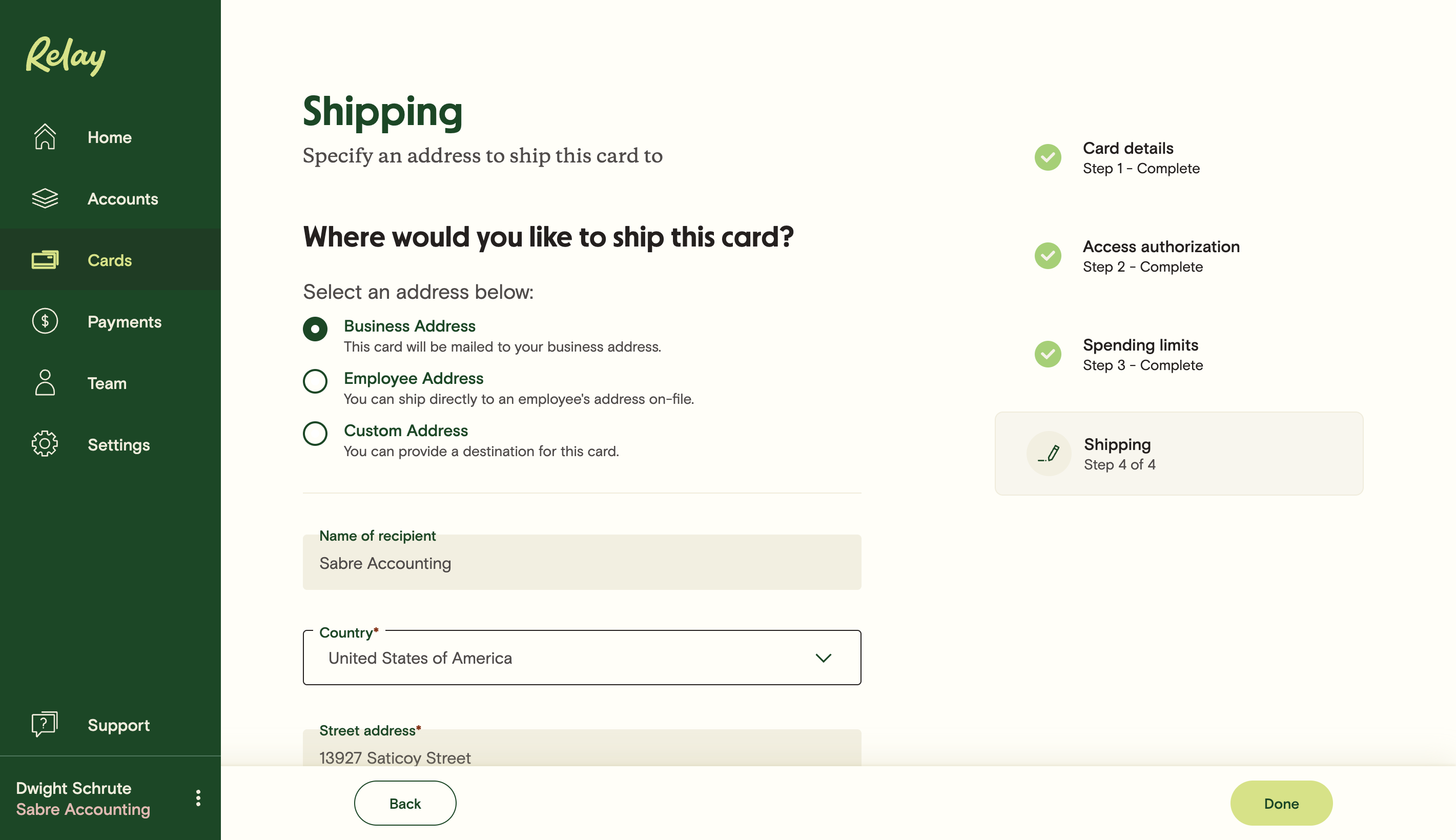Click the Name of recipient field
The width and height of the screenshot is (1456, 840).
coord(582,562)
